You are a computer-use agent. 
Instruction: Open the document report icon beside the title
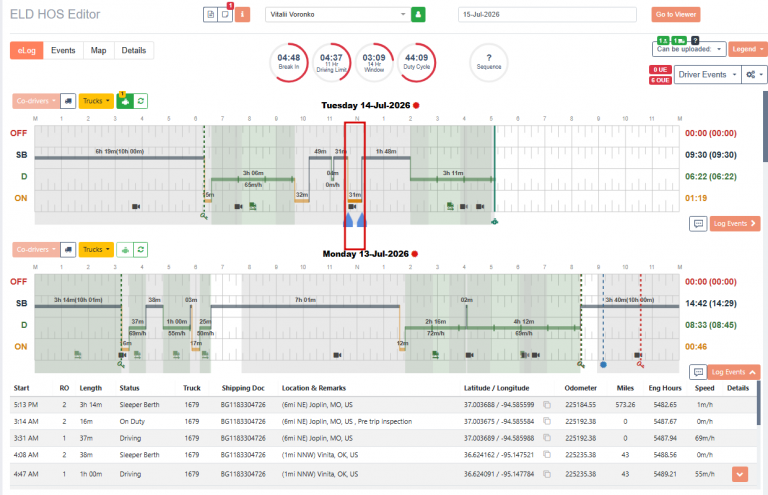click(211, 15)
